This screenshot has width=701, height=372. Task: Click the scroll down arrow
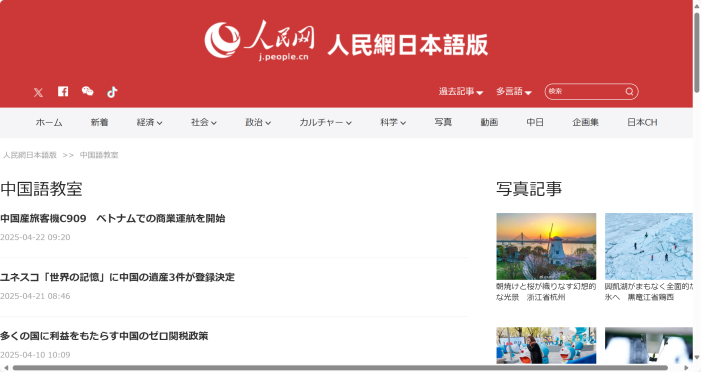697,357
